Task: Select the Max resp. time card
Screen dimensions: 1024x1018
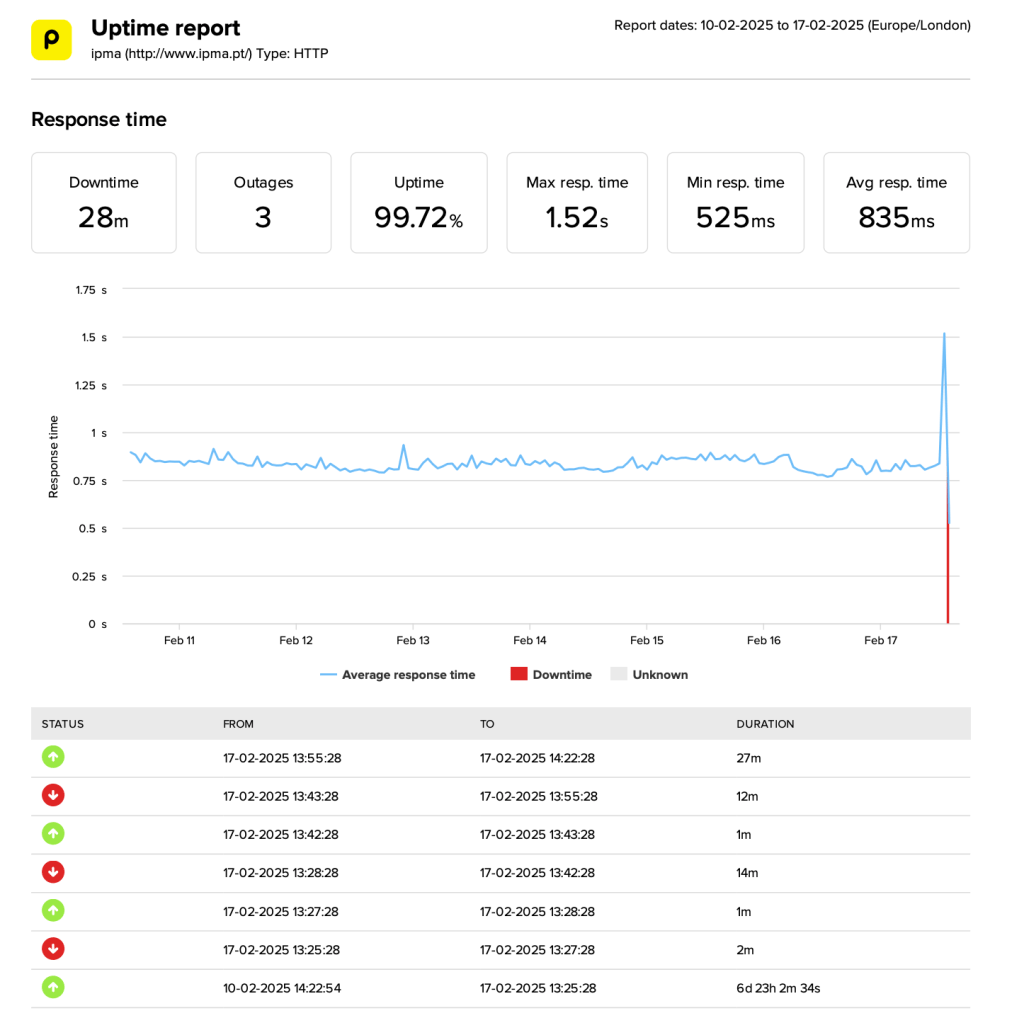Action: click(577, 203)
